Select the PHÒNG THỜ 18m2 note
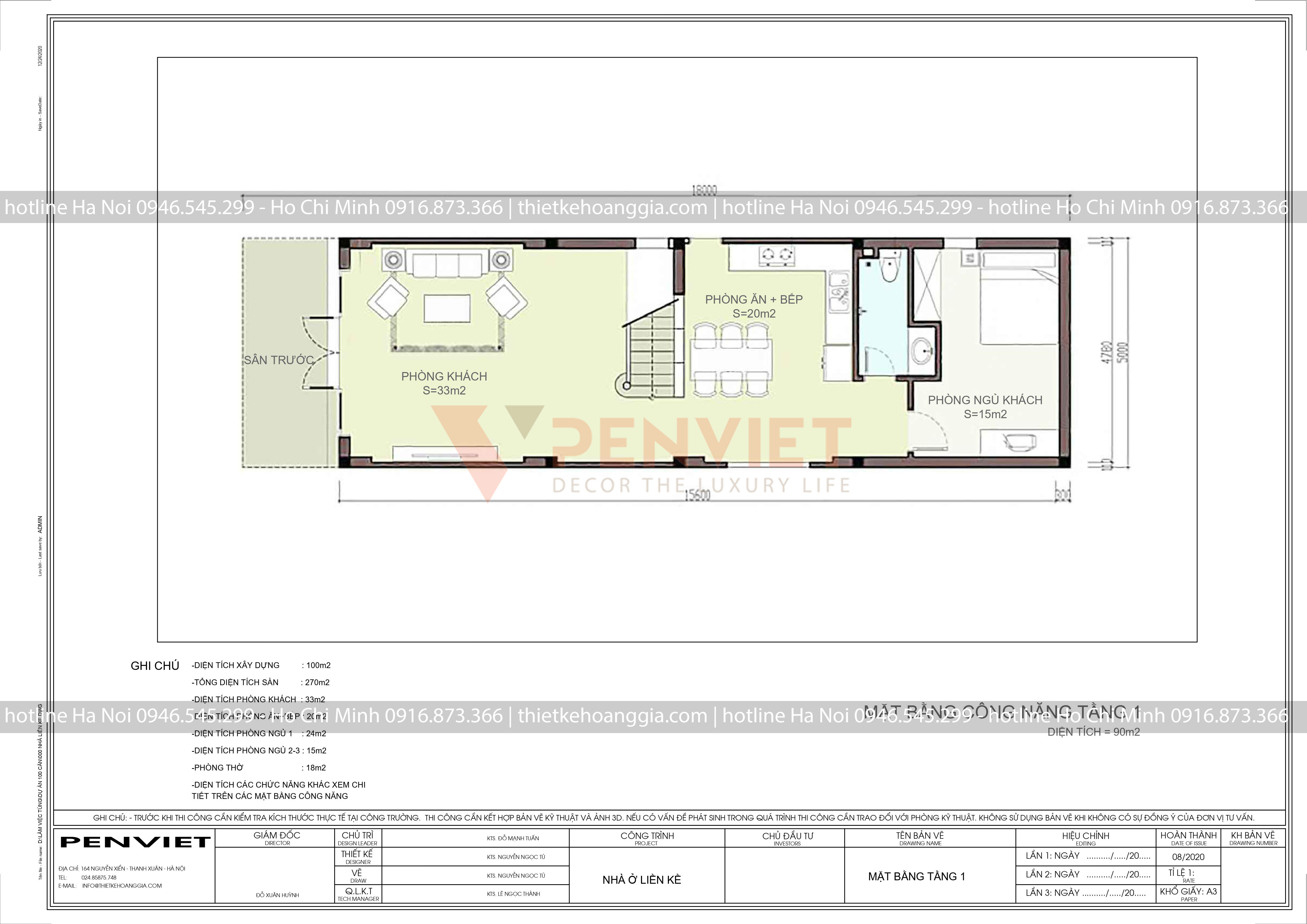Screen dimensions: 1307x924 pyautogui.click(x=259, y=767)
